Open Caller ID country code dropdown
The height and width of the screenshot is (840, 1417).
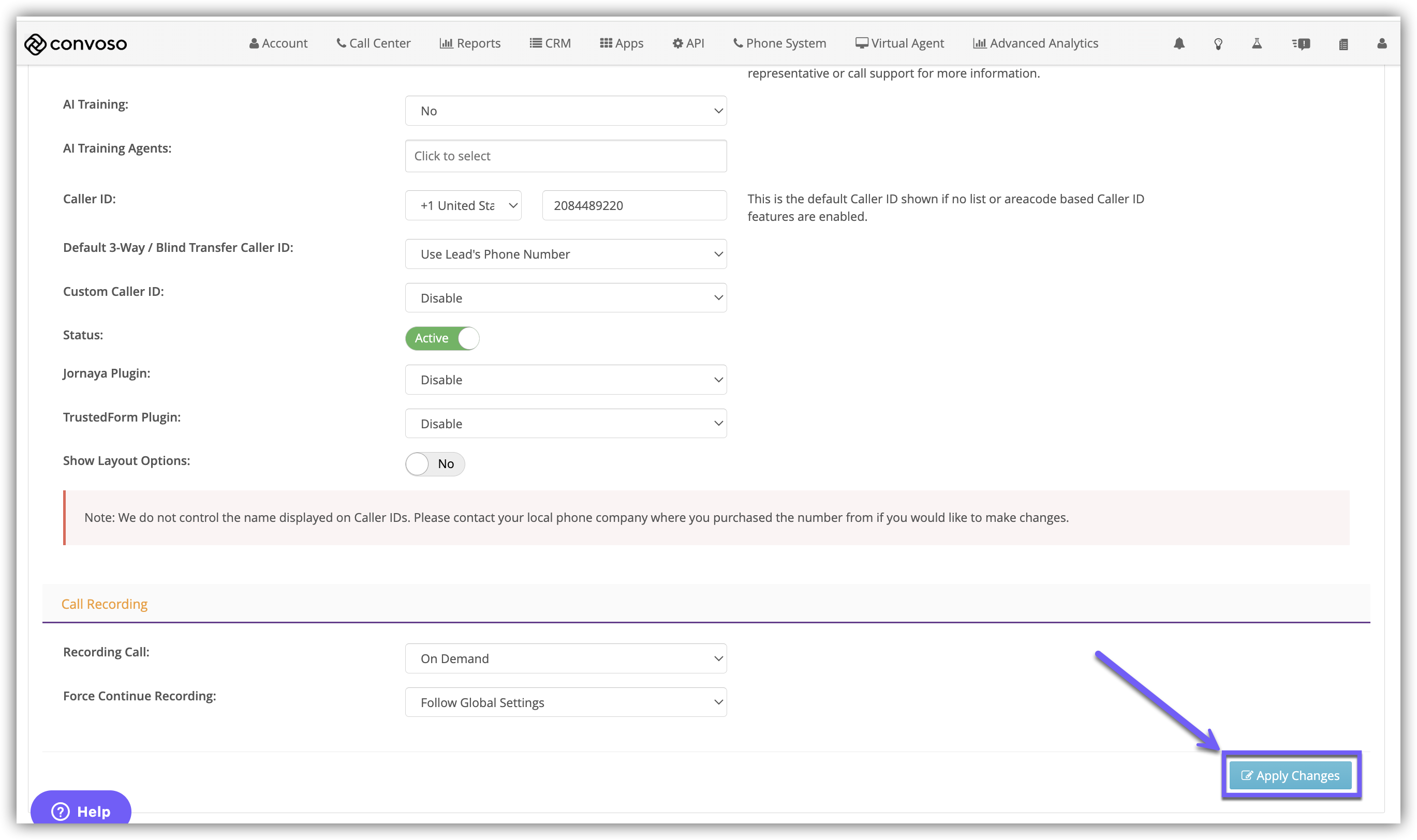point(463,205)
